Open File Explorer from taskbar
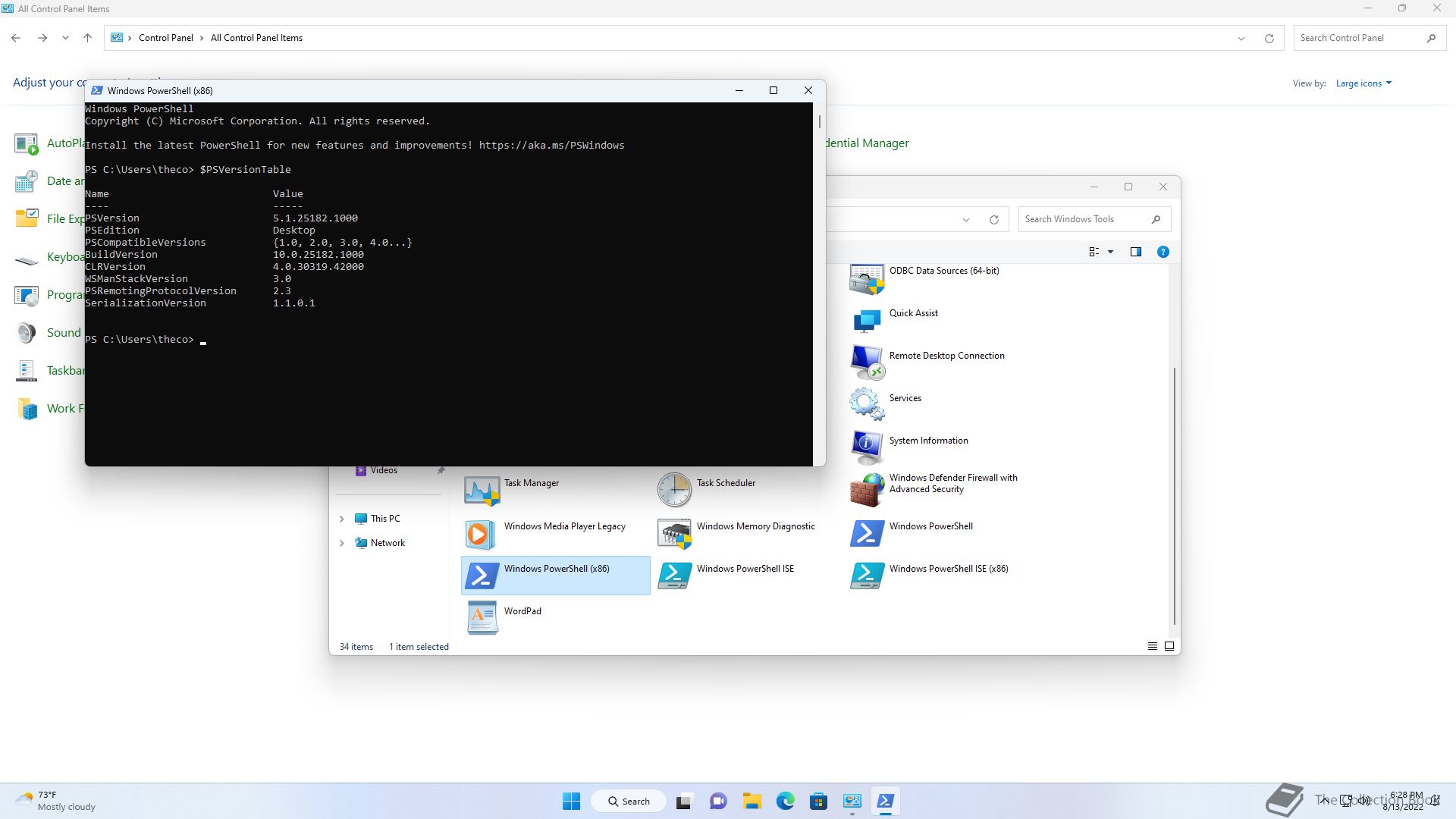 (752, 801)
